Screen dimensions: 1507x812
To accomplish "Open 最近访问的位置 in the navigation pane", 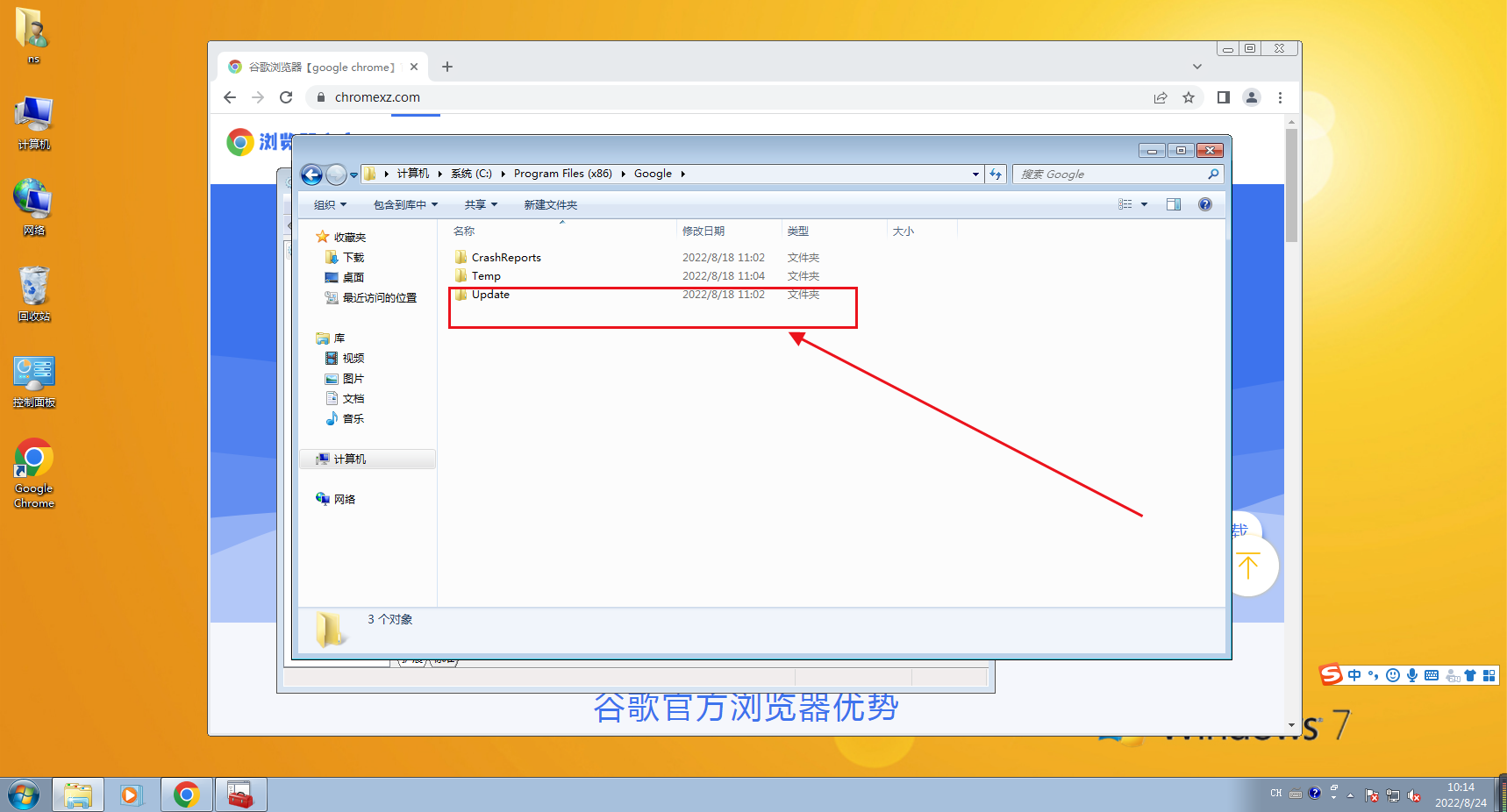I will (x=371, y=298).
